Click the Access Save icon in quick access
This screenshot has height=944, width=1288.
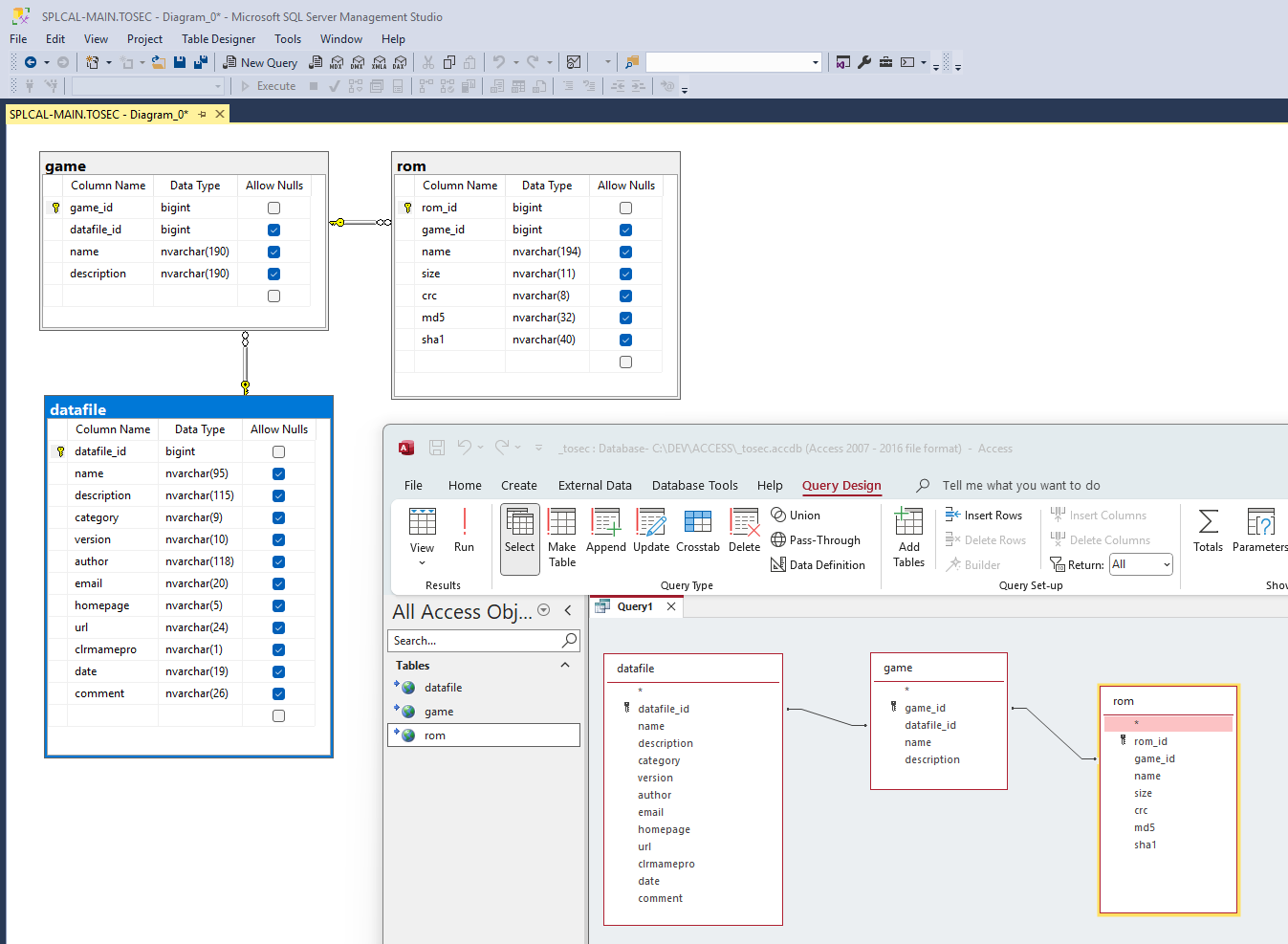coord(437,448)
